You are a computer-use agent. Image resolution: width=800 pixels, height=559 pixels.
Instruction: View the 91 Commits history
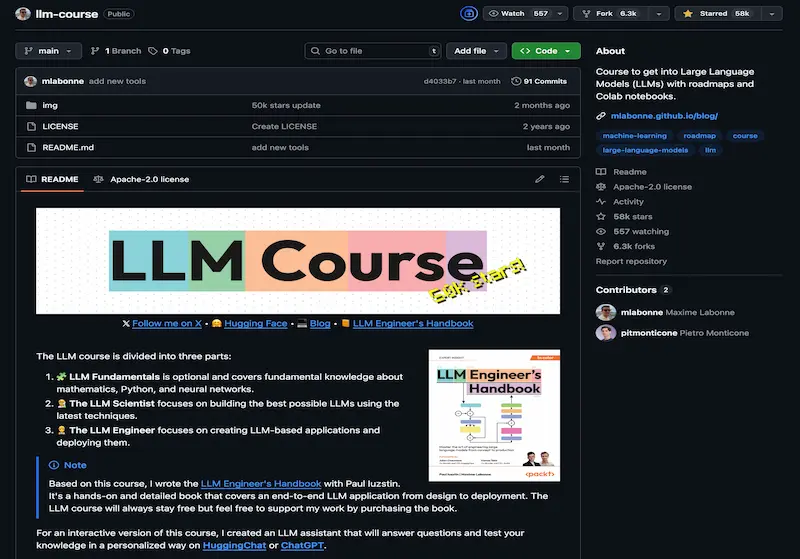click(539, 81)
